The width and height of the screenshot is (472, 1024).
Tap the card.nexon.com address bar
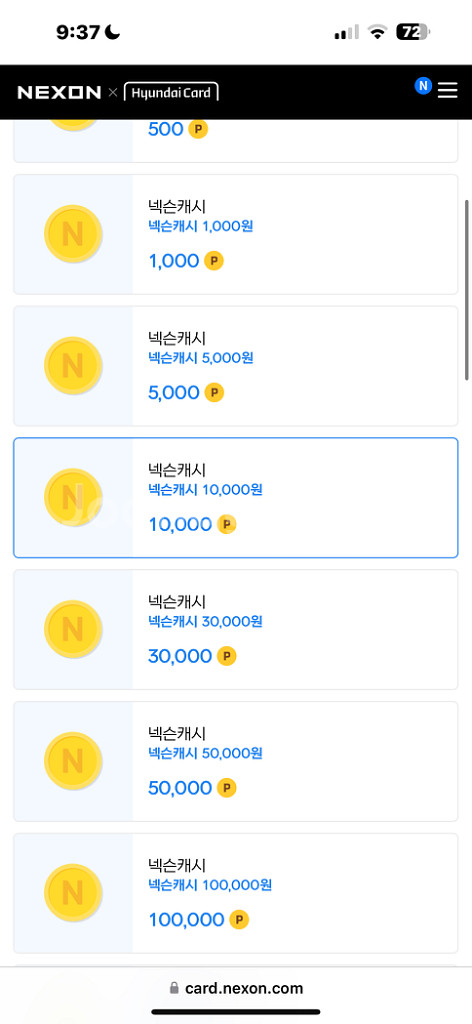[236, 988]
